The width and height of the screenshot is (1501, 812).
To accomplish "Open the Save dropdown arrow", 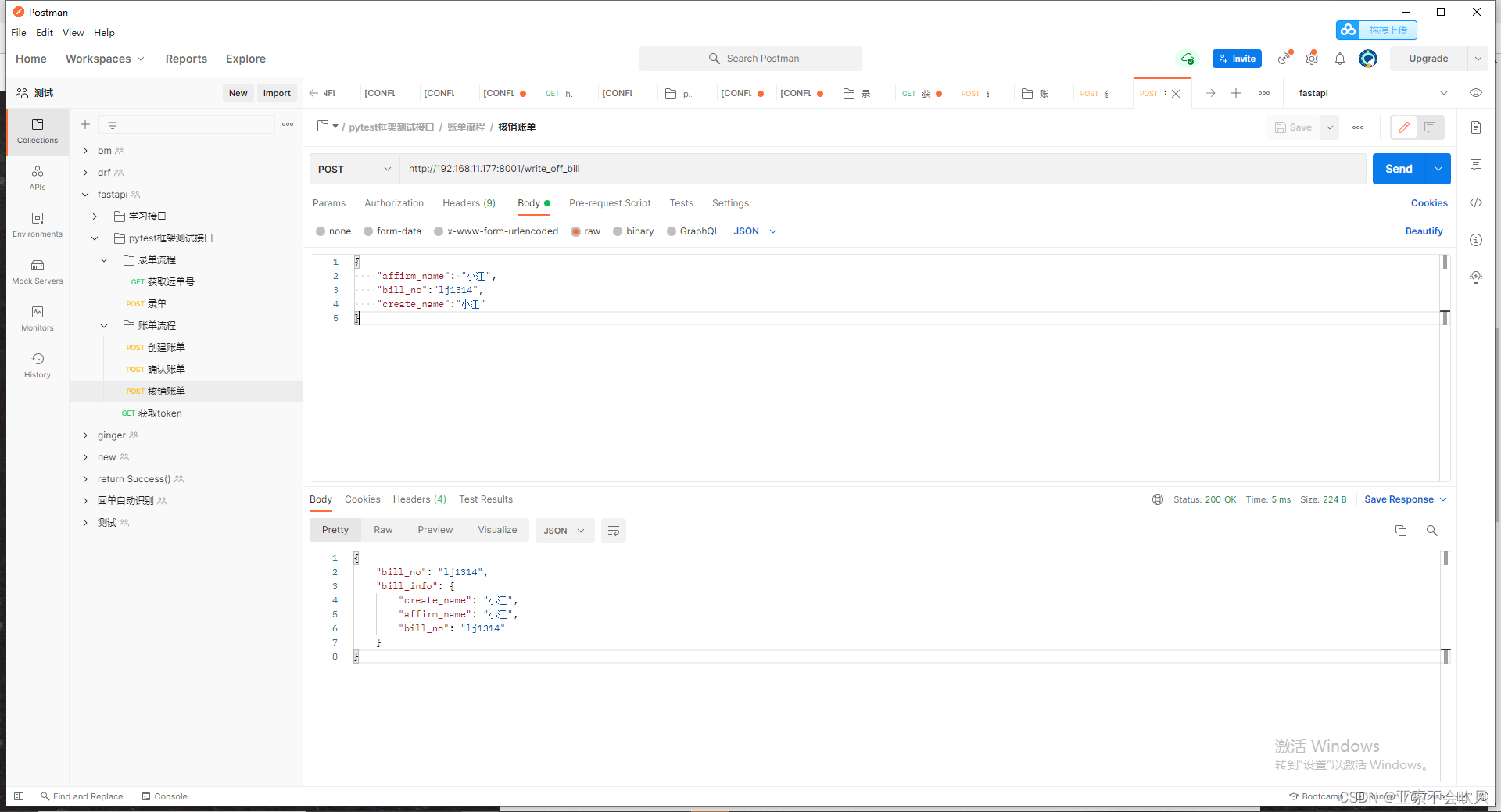I will [x=1330, y=127].
